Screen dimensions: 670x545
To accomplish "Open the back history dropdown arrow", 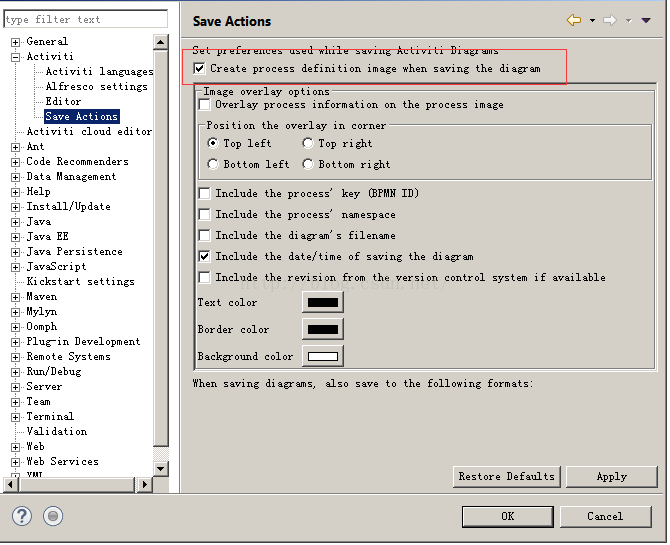I will point(592,20).
